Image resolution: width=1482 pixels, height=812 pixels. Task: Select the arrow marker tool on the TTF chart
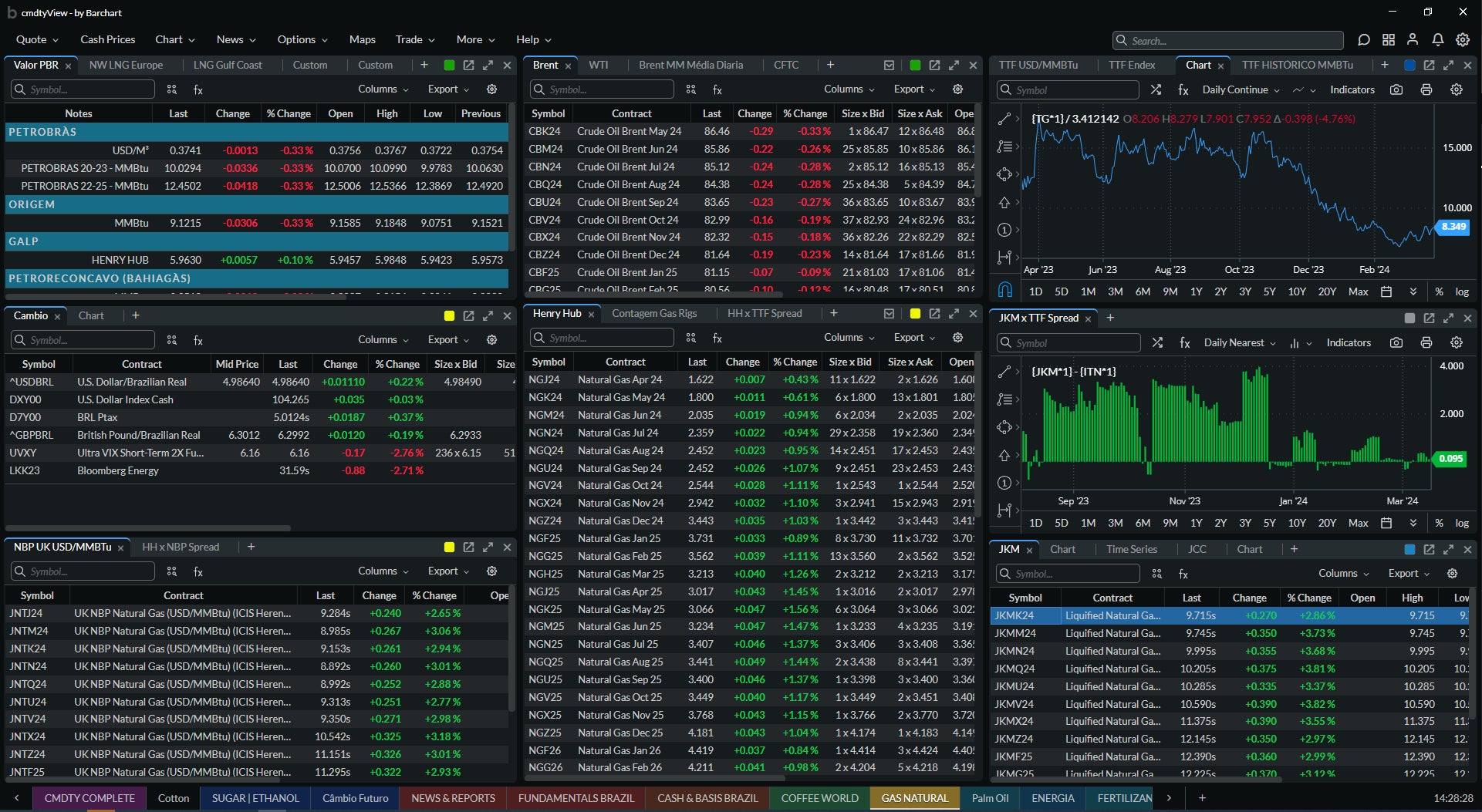point(1004,202)
